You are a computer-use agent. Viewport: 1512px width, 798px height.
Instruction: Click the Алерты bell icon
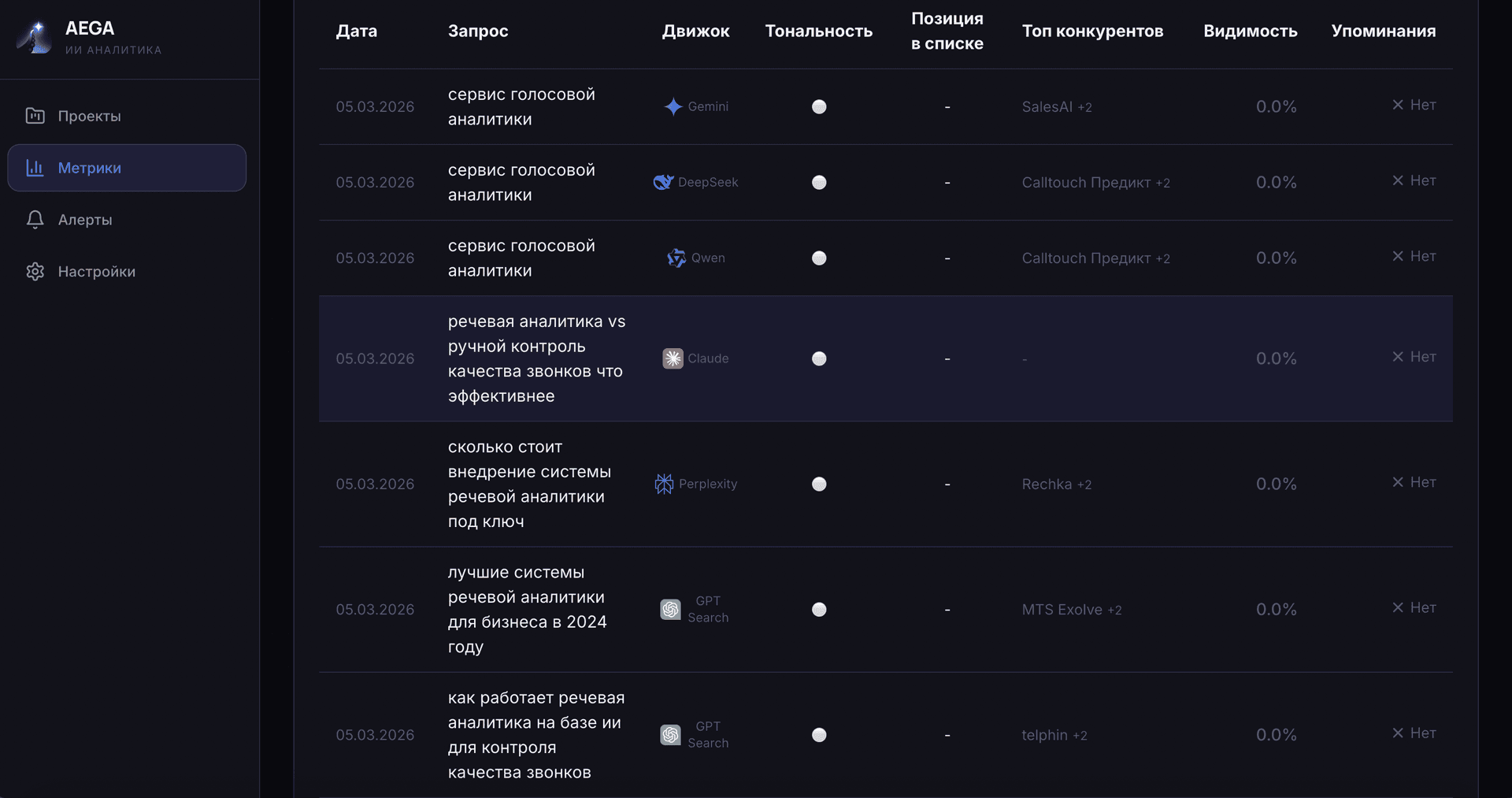tap(35, 220)
